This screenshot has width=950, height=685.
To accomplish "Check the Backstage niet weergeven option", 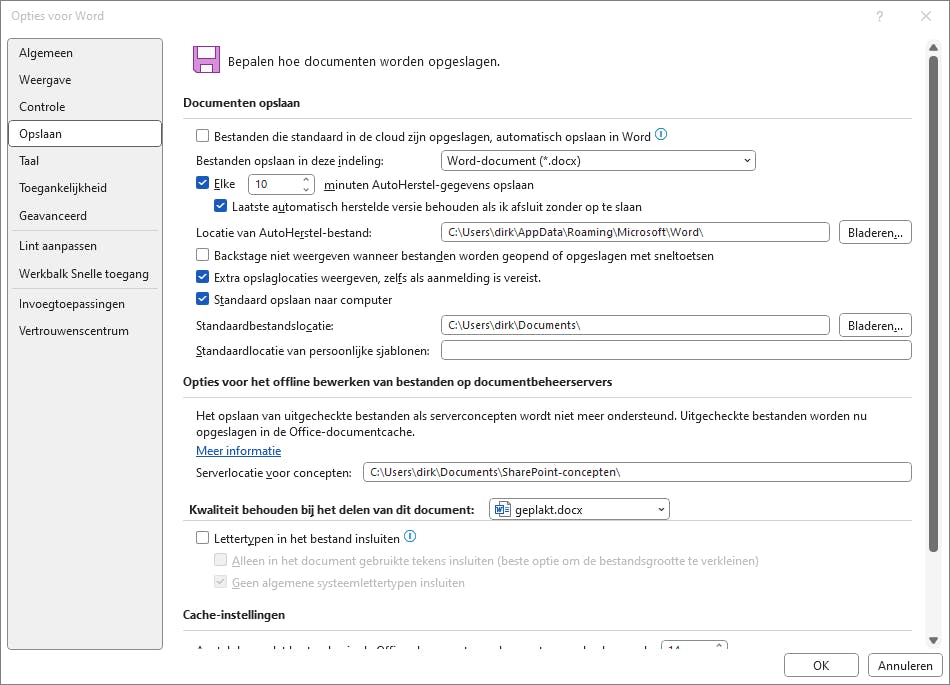I will click(203, 256).
